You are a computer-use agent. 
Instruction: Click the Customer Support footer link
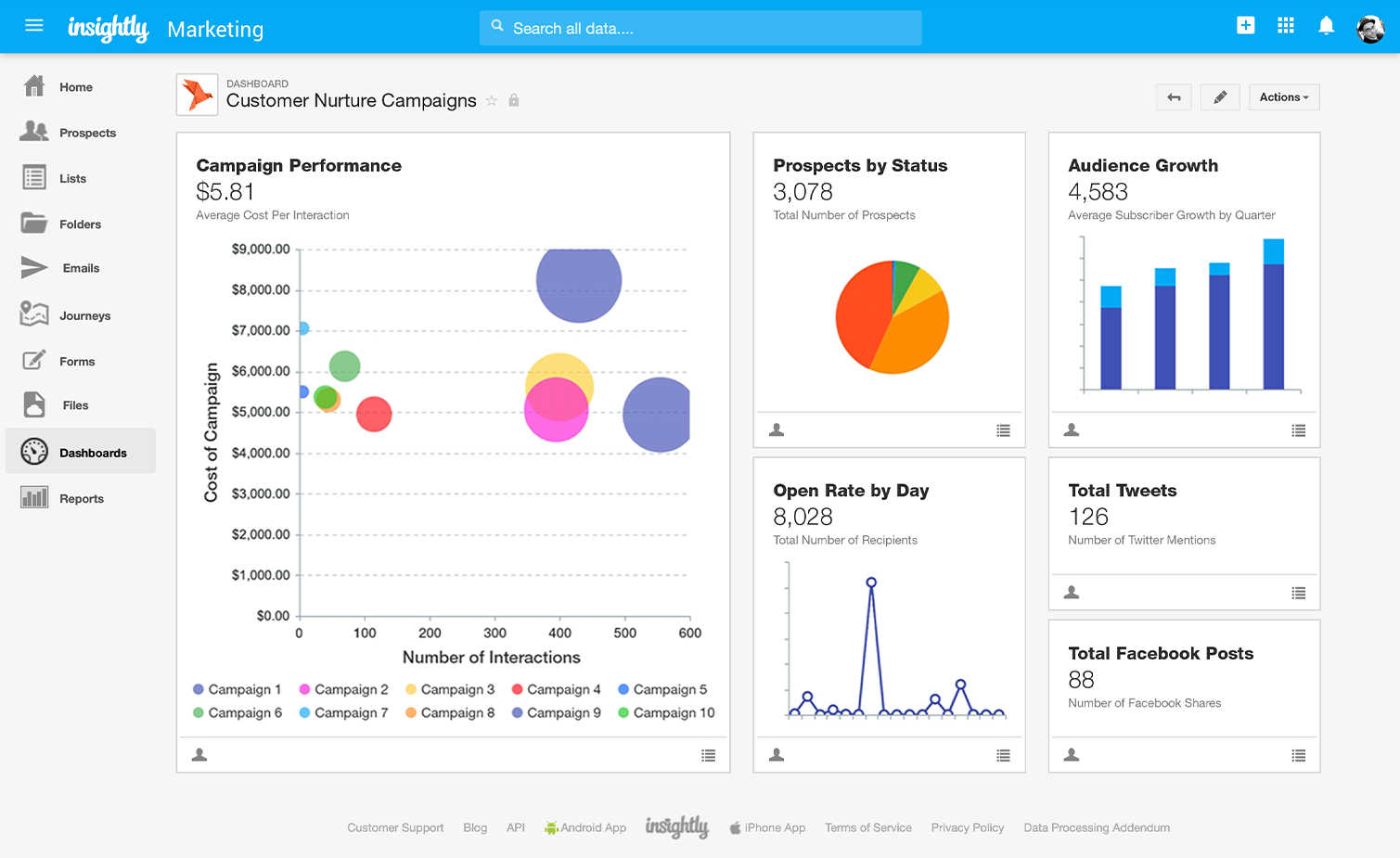(x=395, y=827)
